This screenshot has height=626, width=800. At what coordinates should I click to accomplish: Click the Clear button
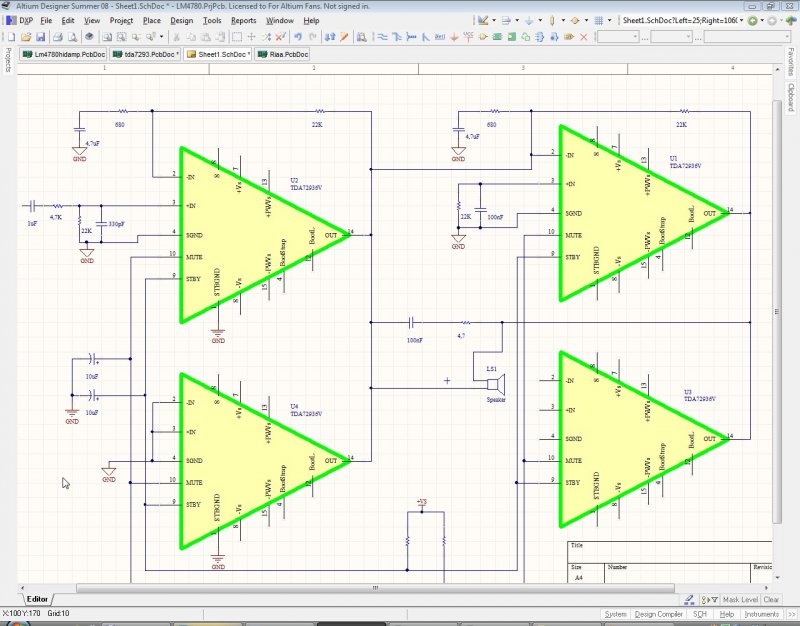pos(771,599)
